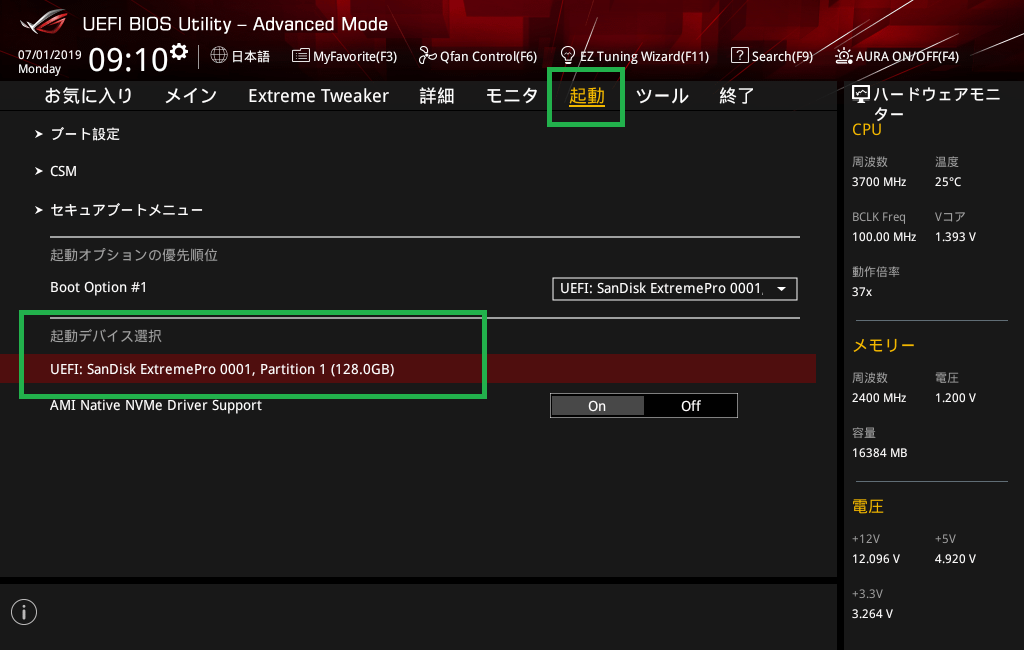1024x650 pixels.
Task: Click the 起動オプションの優先順位 heading
Action: [134, 255]
